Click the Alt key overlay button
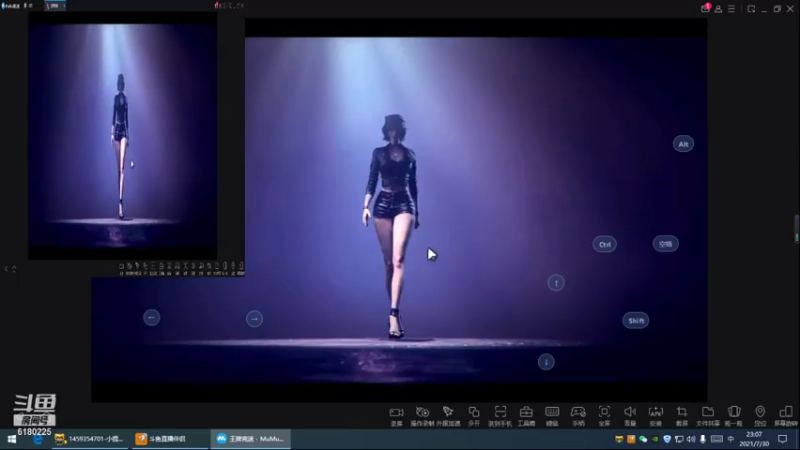The height and width of the screenshot is (450, 800). click(683, 144)
